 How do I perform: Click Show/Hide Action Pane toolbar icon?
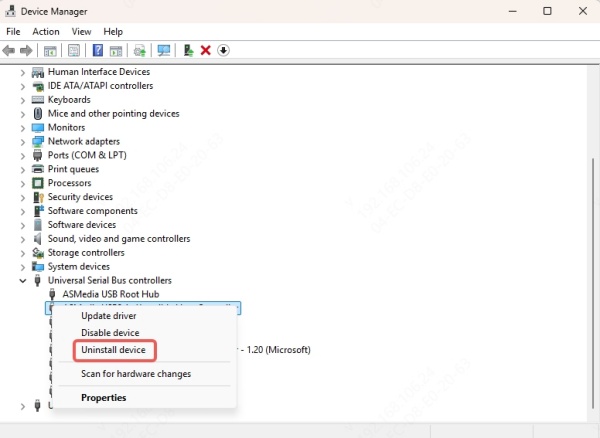[116, 50]
